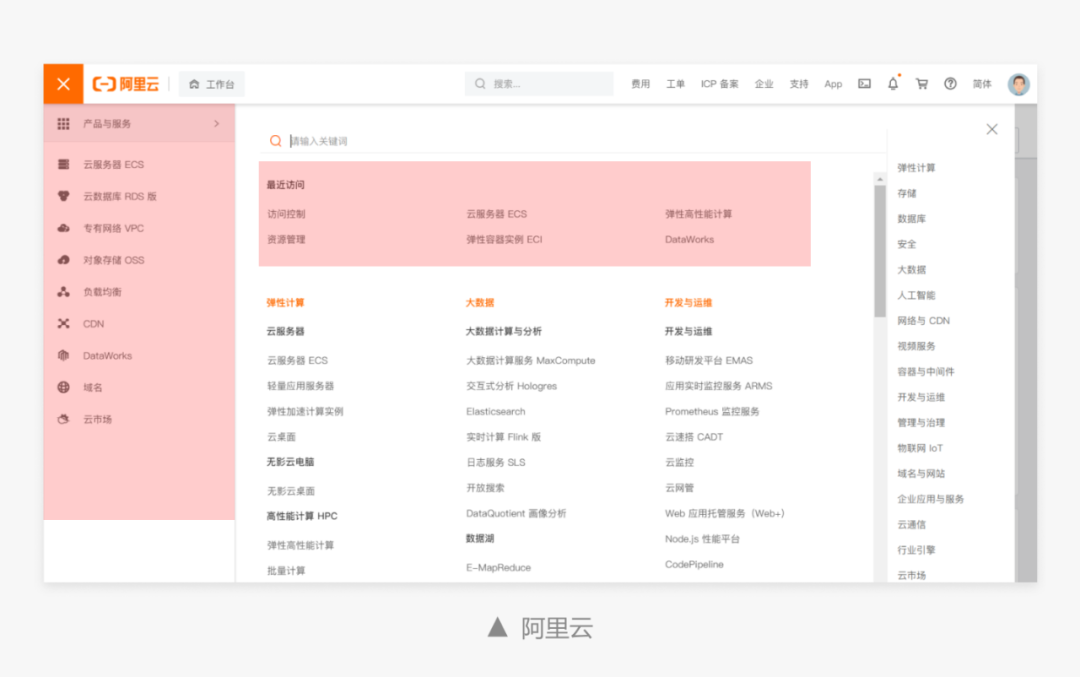Image resolution: width=1080 pixels, height=677 pixels.
Task: Jump to 存储 category
Action: click(x=906, y=194)
